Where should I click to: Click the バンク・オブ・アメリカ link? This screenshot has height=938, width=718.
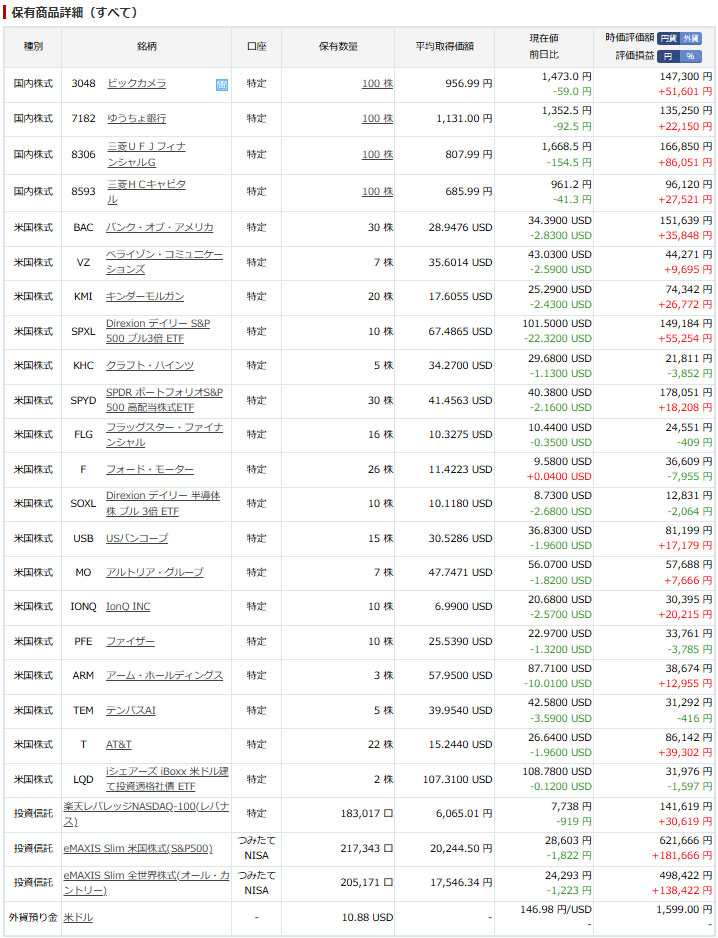pyautogui.click(x=159, y=227)
